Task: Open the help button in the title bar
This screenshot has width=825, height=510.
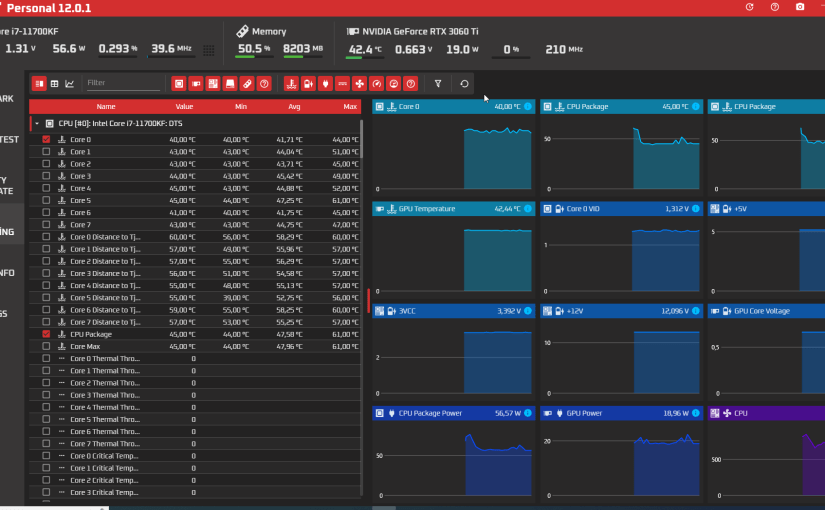Action: pos(774,7)
